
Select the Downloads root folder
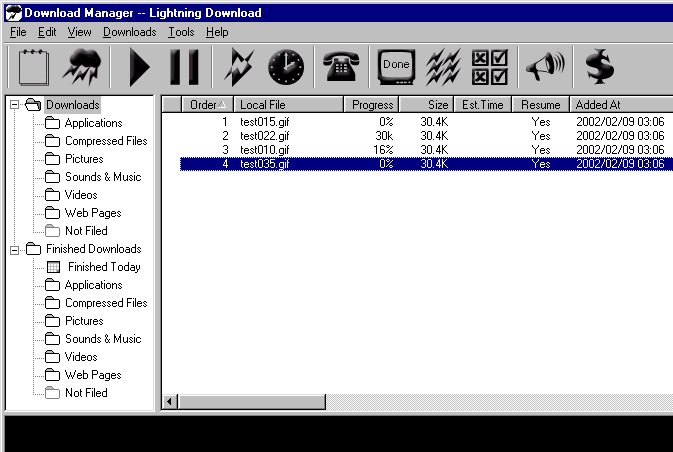click(73, 105)
